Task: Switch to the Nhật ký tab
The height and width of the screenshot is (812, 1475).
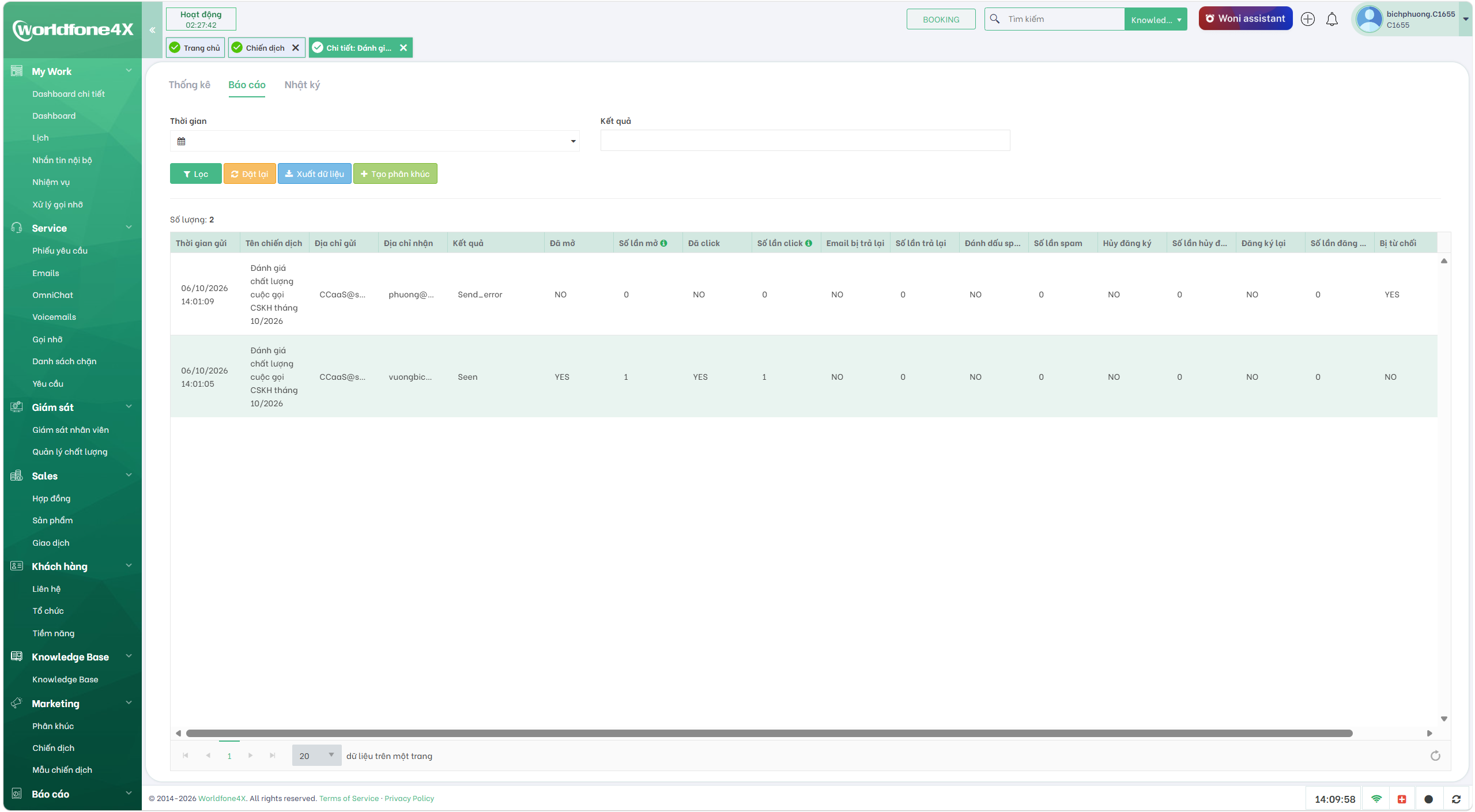Action: coord(302,85)
